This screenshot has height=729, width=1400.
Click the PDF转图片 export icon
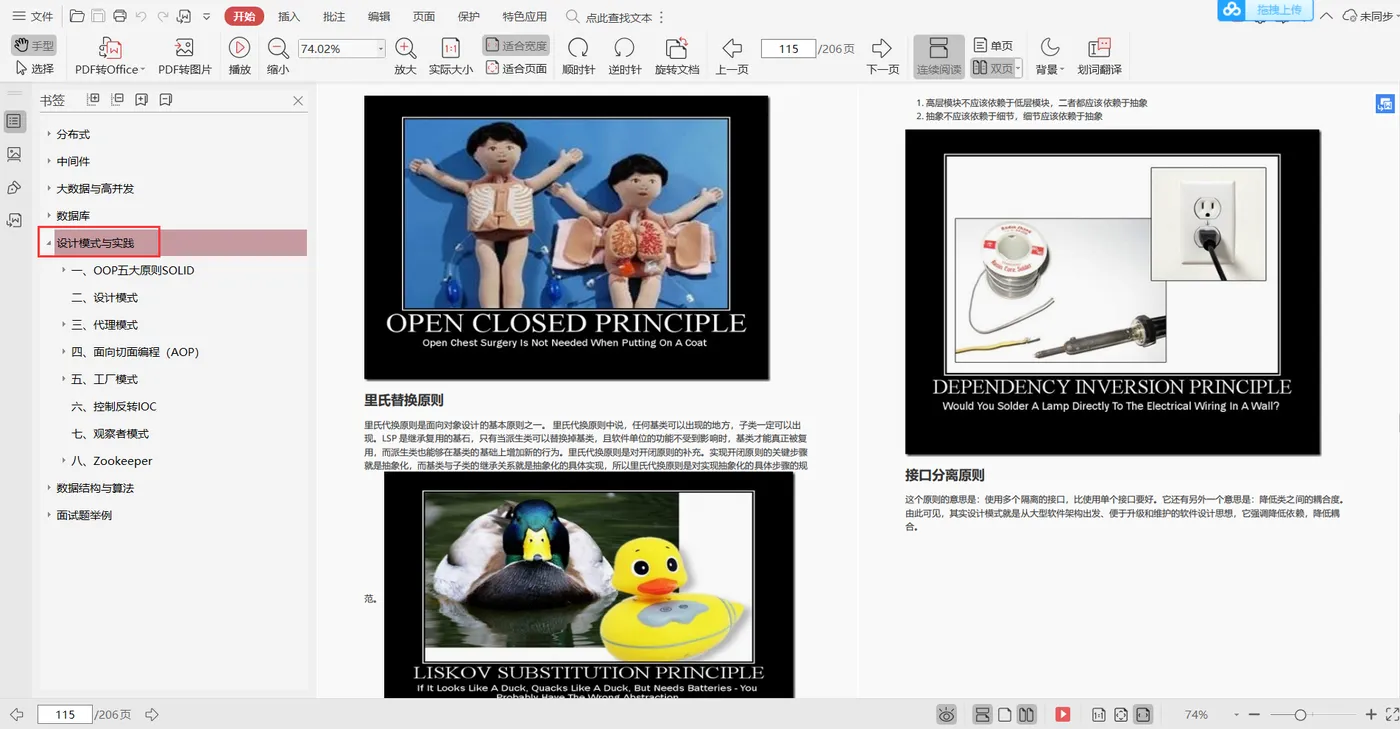184,49
